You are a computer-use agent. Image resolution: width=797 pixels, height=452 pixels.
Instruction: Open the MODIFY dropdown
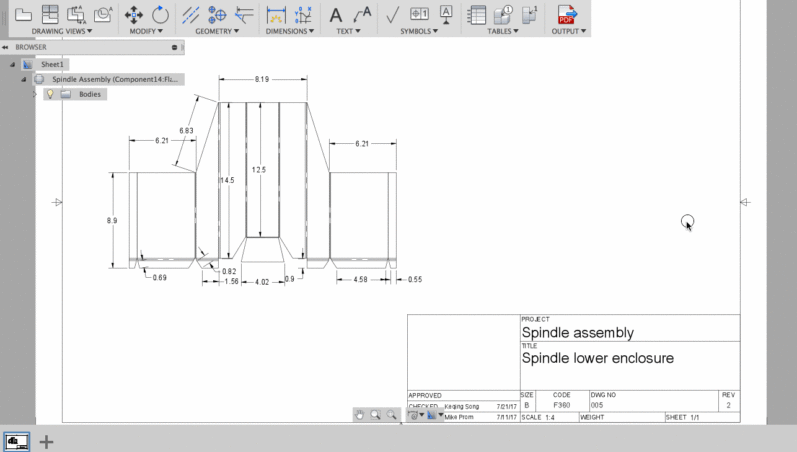[x=146, y=31]
